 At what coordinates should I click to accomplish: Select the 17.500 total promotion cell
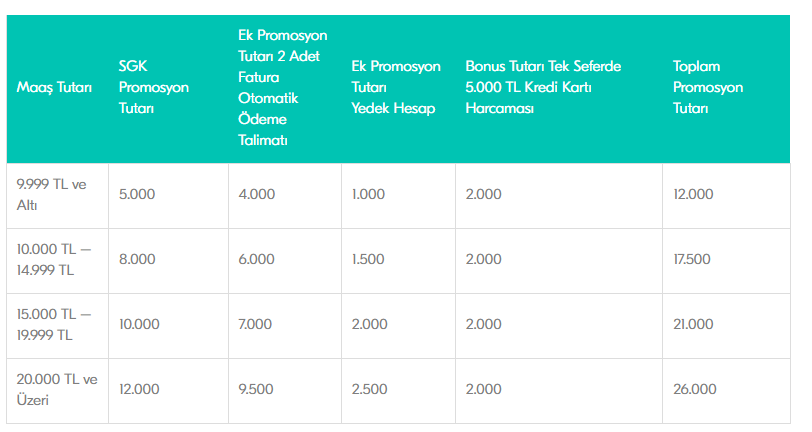pyautogui.click(x=691, y=259)
